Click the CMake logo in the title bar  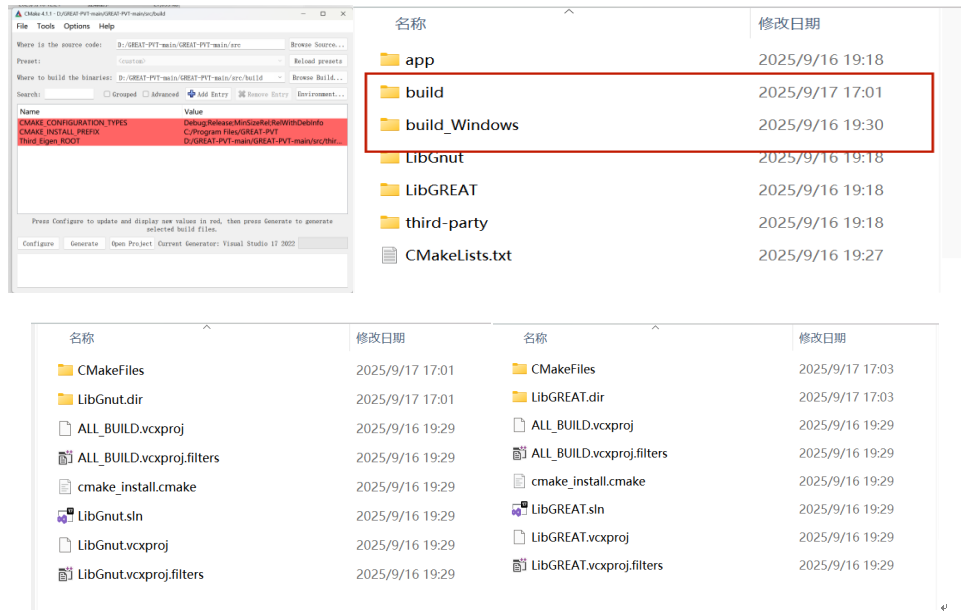(18, 13)
